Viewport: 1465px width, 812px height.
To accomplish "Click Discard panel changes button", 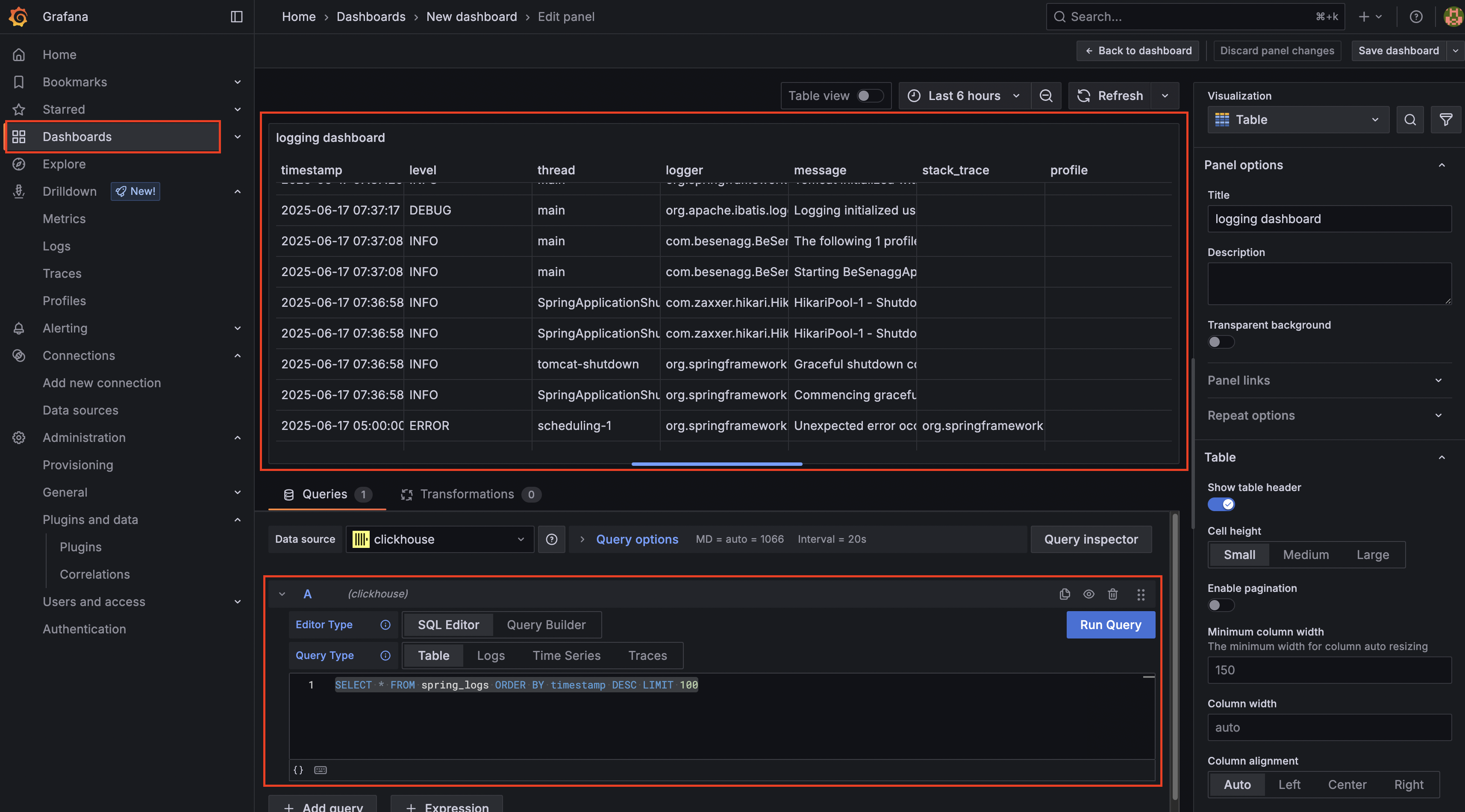I will pos(1277,50).
